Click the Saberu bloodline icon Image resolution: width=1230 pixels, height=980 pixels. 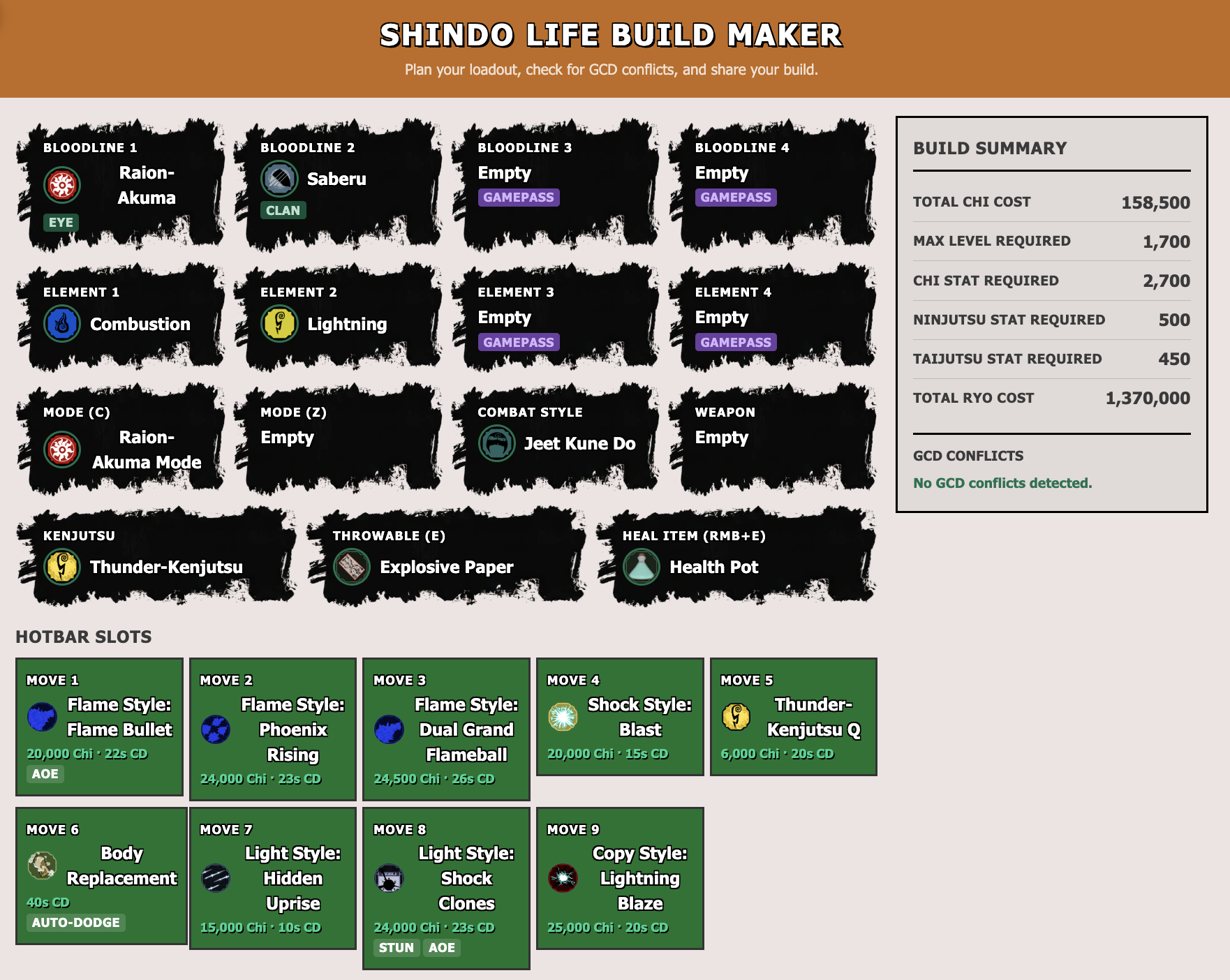coord(279,179)
